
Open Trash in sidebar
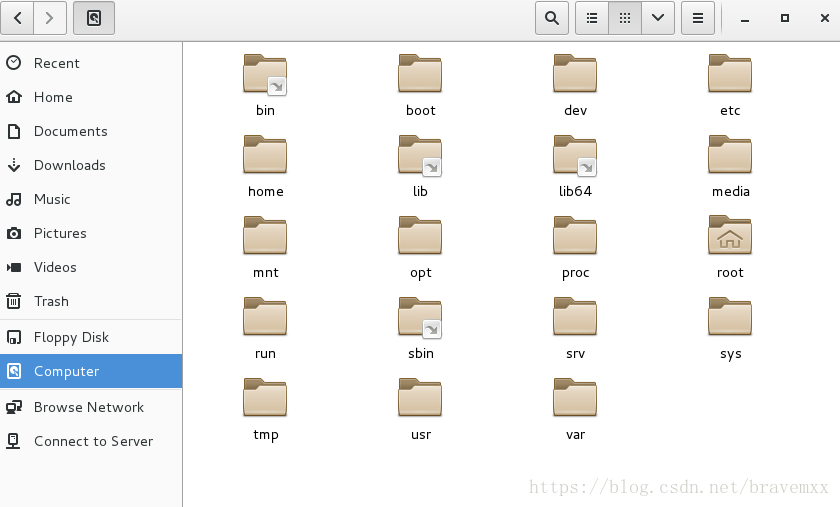[x=91, y=301]
